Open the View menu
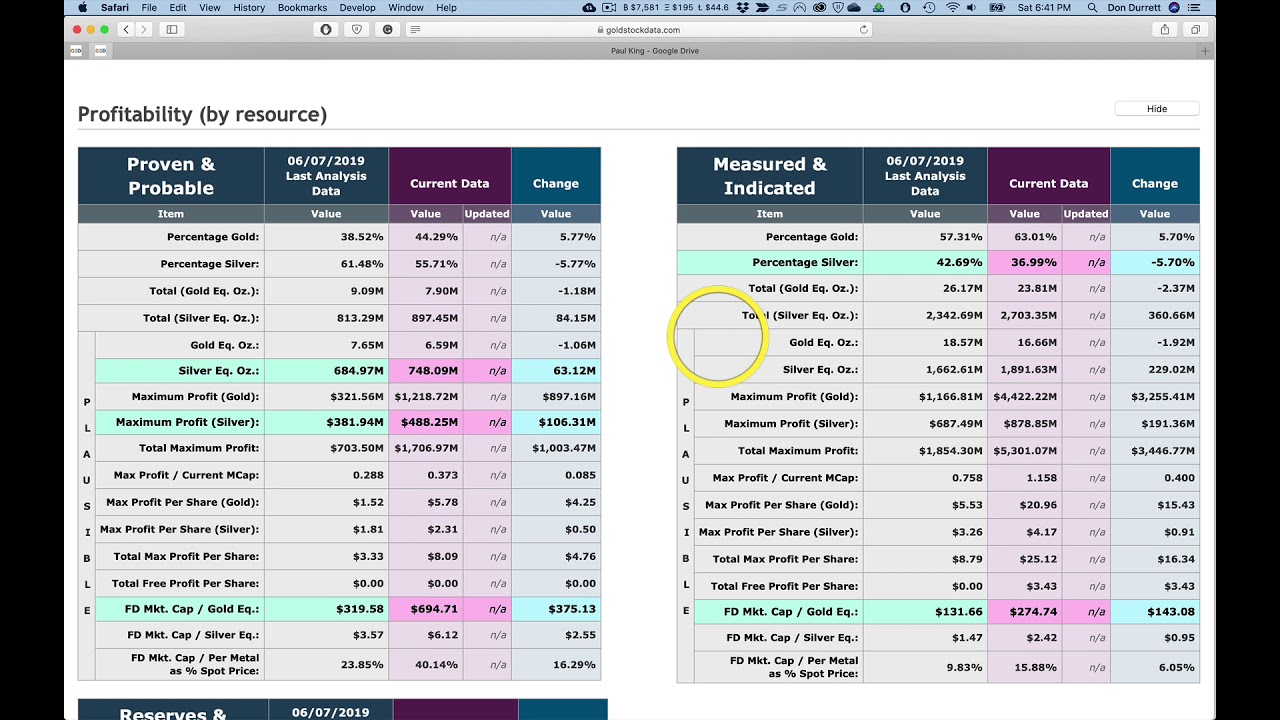Image resolution: width=1280 pixels, height=720 pixels. click(x=210, y=7)
